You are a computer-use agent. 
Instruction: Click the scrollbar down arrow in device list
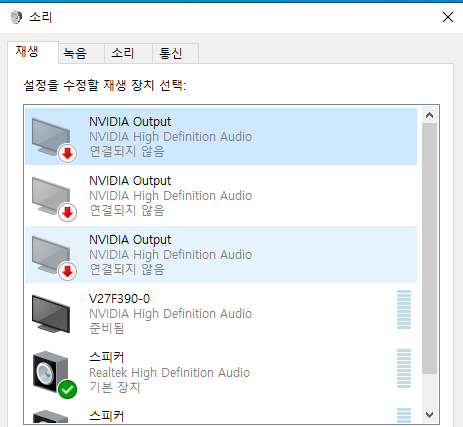coord(429,415)
